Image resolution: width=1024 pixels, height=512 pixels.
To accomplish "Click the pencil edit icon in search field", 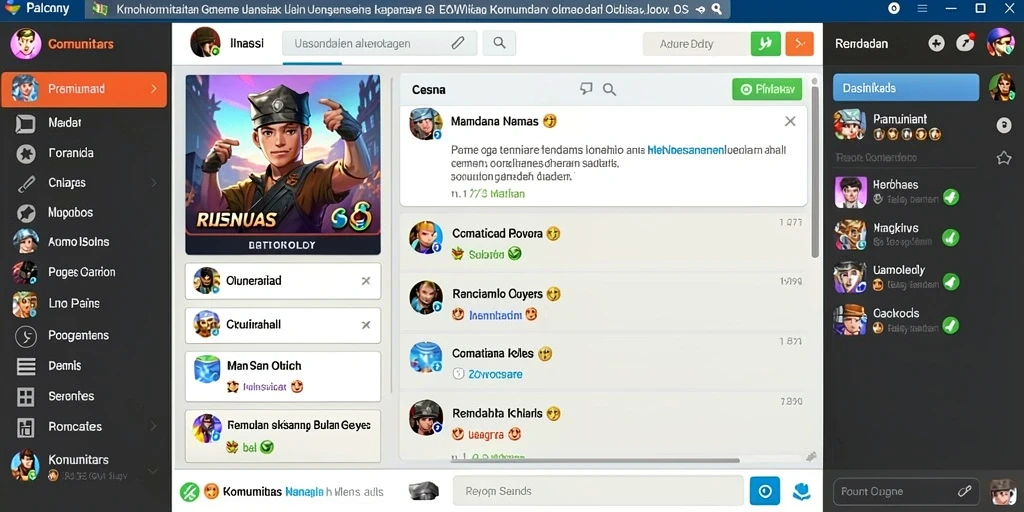I will click(458, 43).
